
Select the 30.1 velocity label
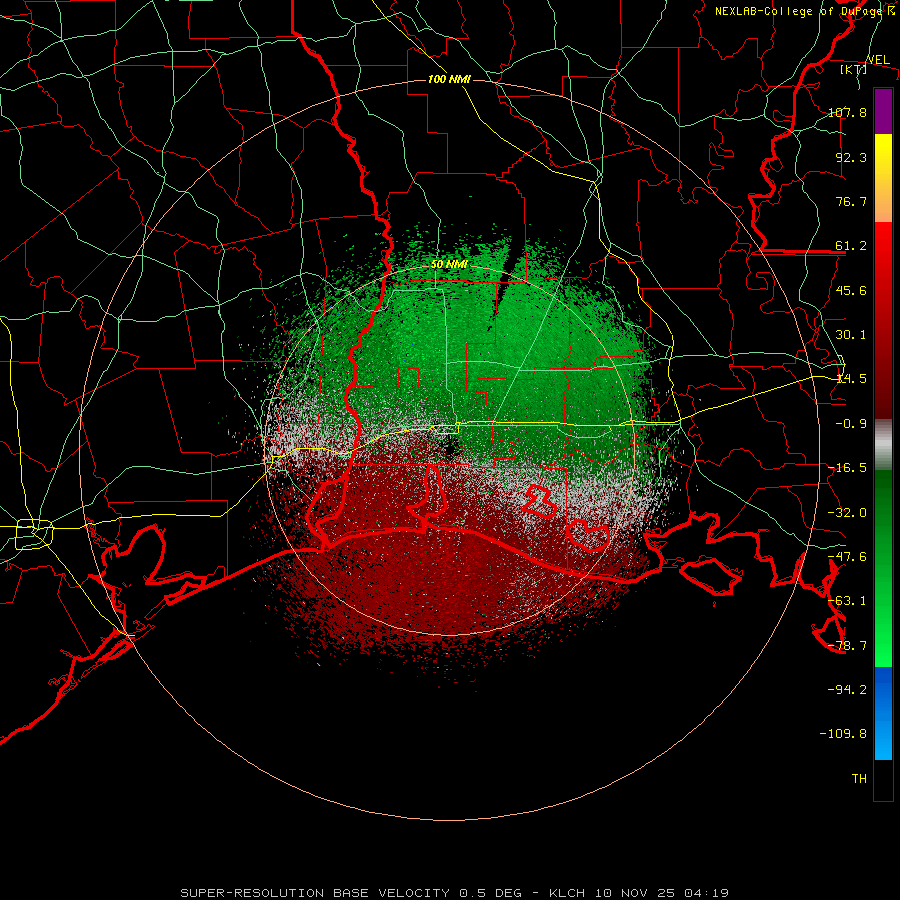pos(851,335)
